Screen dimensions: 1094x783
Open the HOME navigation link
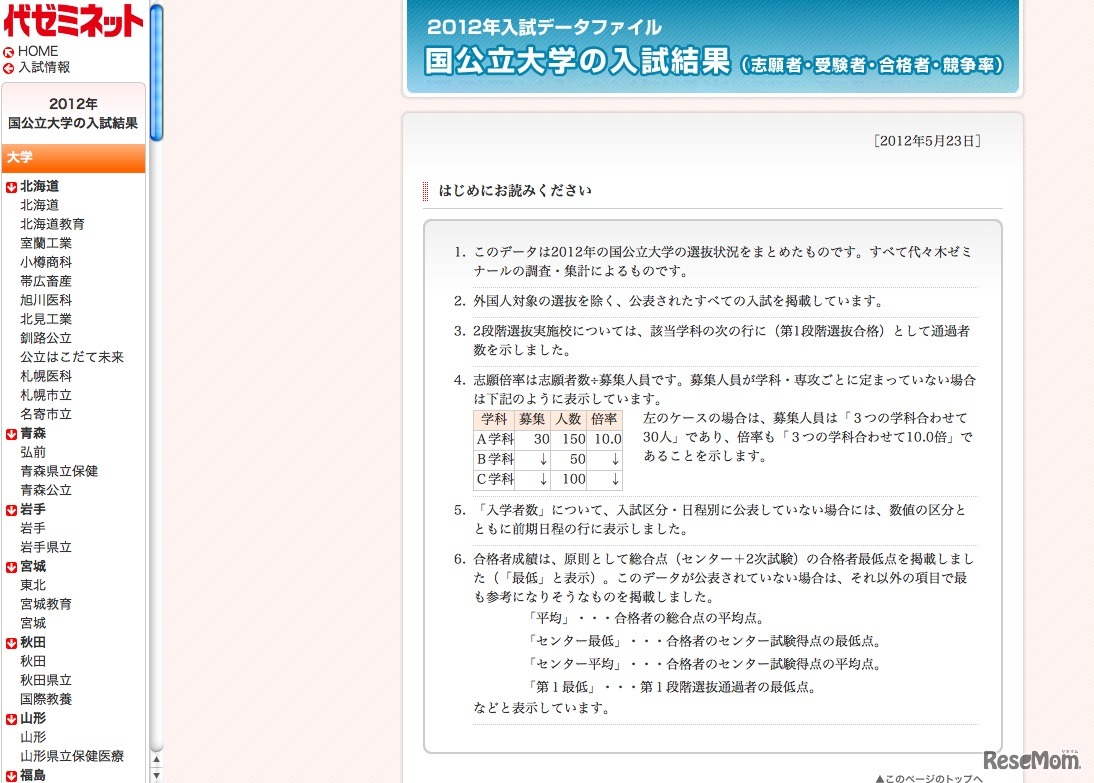38,51
